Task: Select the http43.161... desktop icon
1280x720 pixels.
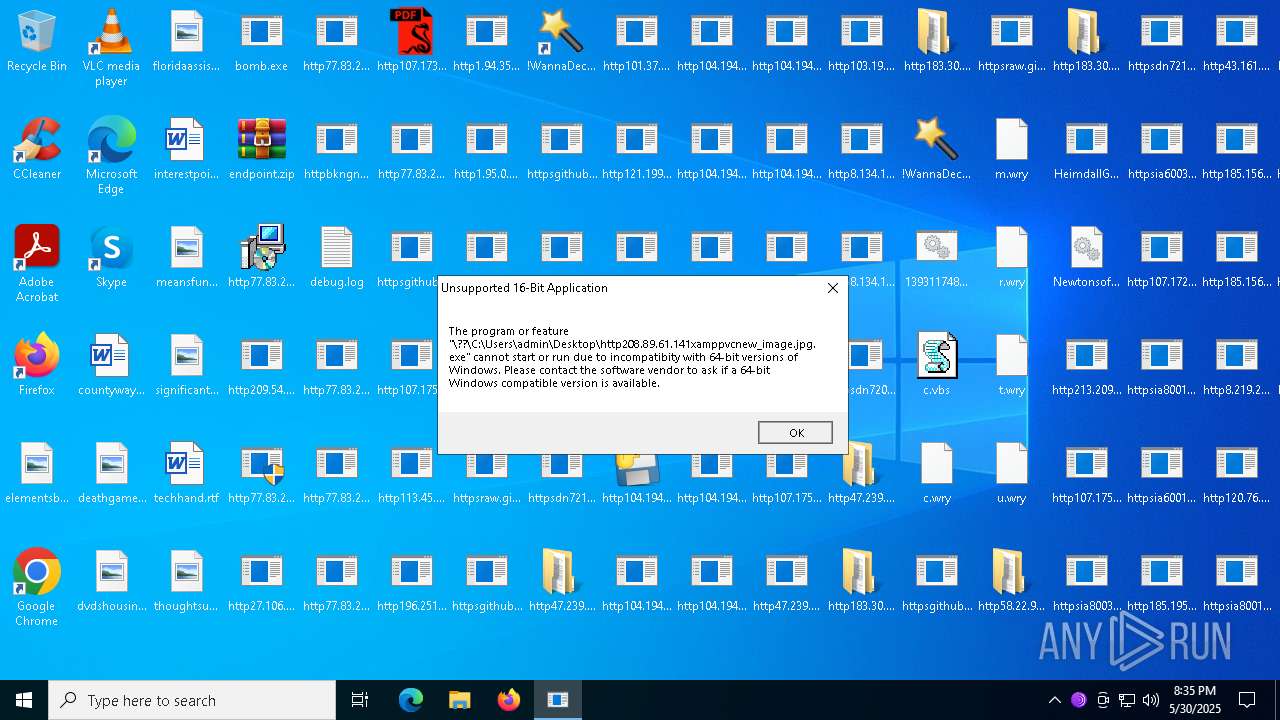Action: pos(1236,41)
